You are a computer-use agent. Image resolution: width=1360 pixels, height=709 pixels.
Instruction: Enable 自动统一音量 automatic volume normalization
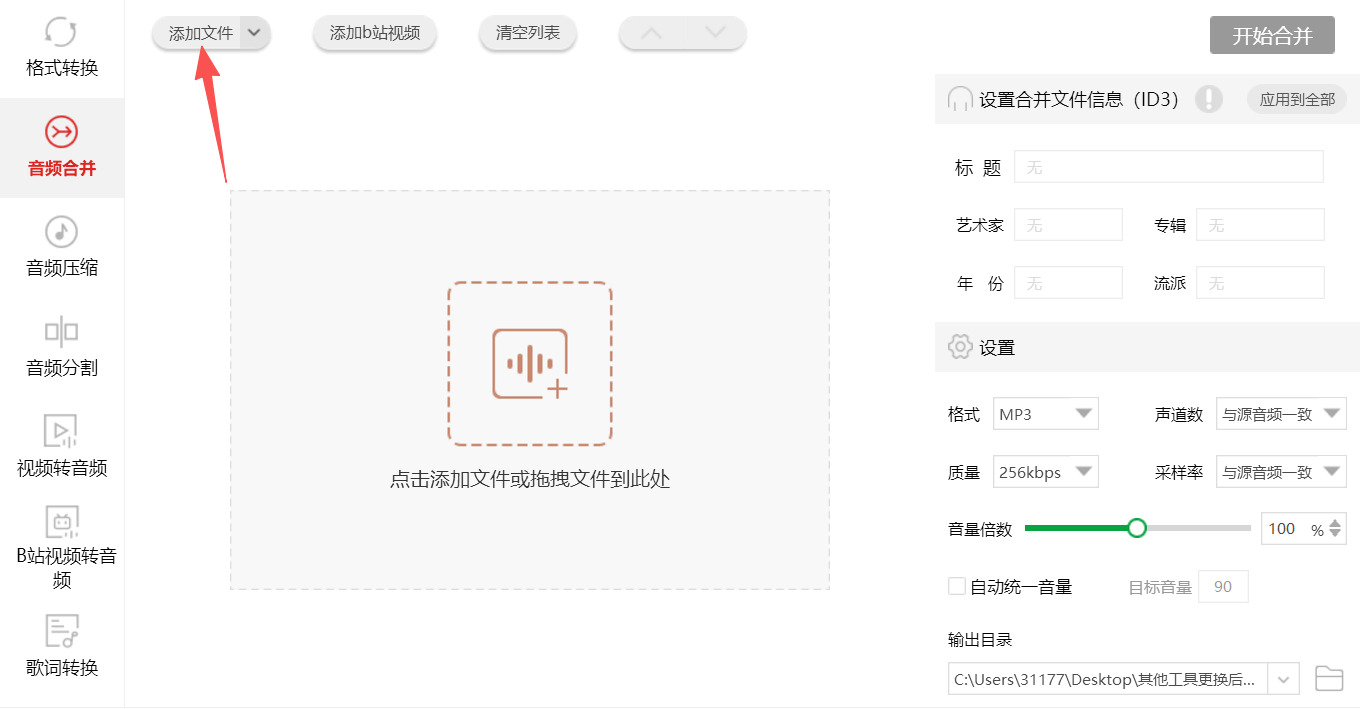956,586
